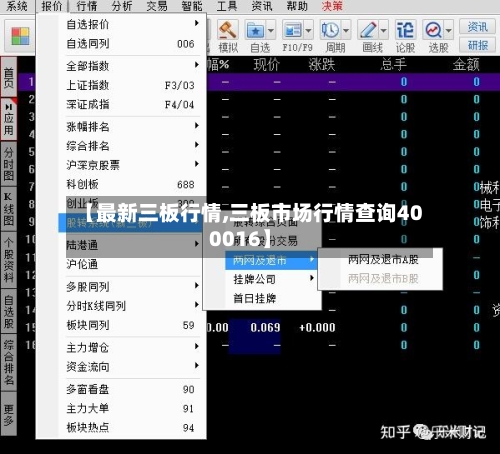
Task: Open the 交易 menu
Action: [157, 6]
